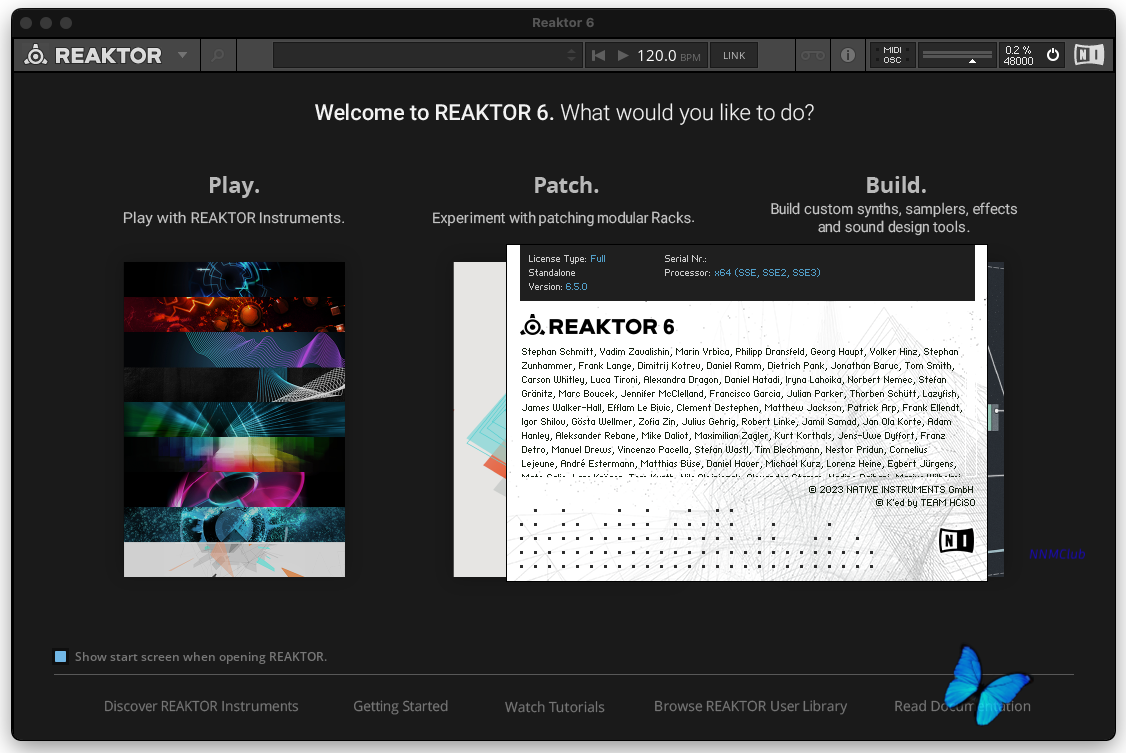Screen dimensions: 1126x753
Task: Step through presets with the up/down arrows
Action: pyautogui.click(x=572, y=55)
